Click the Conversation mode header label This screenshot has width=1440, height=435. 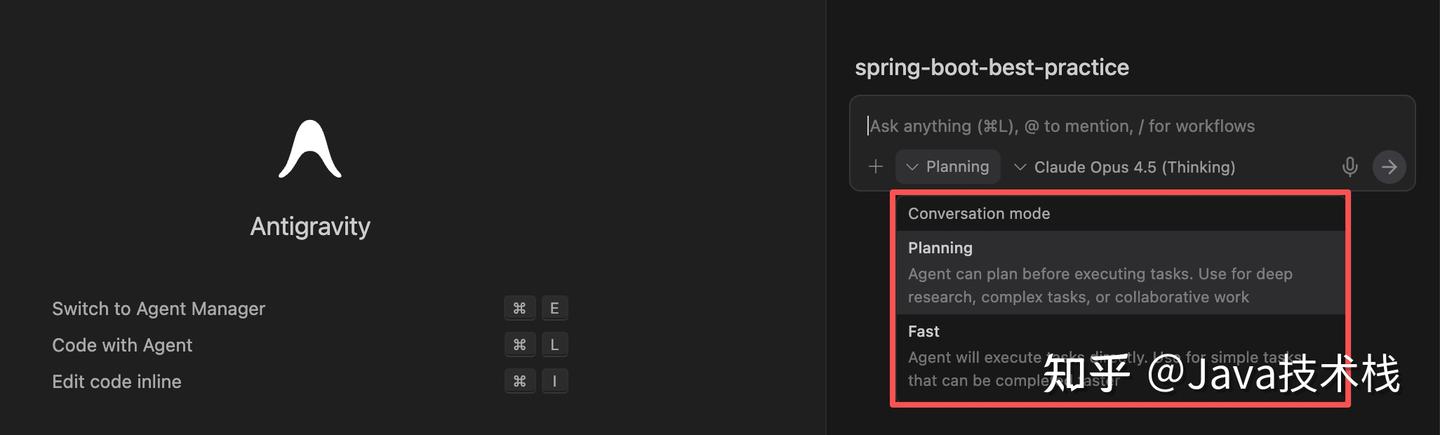[x=978, y=213]
